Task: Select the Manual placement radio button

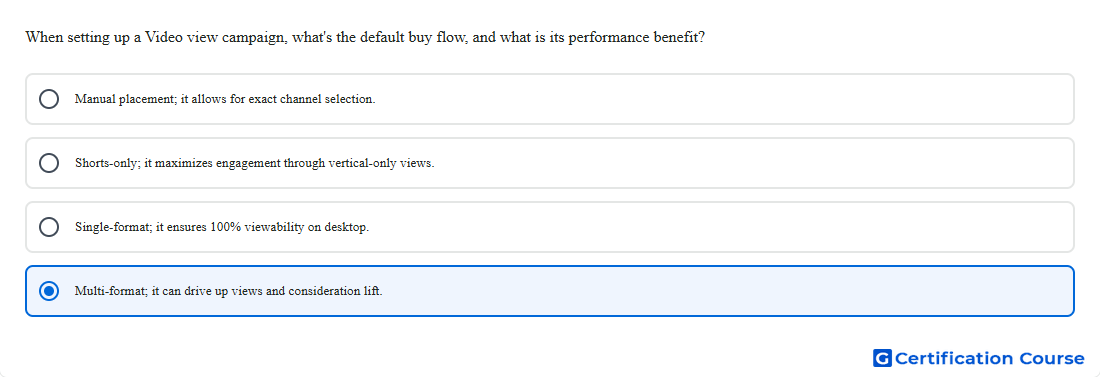Action: [x=49, y=99]
